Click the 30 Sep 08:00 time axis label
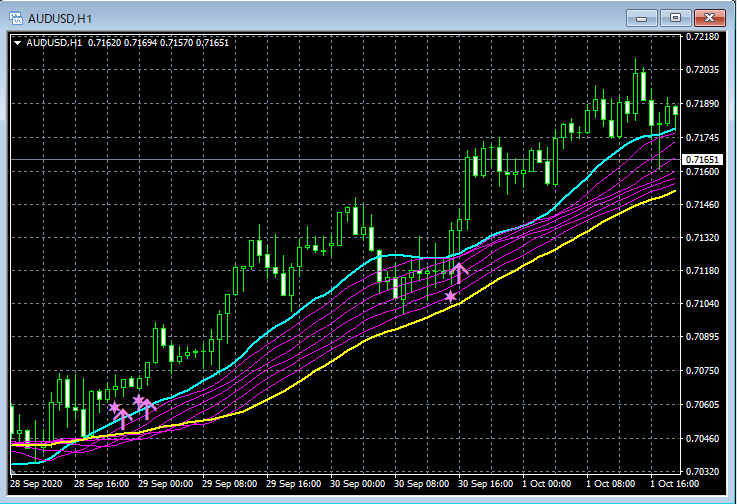Image resolution: width=737 pixels, height=504 pixels. click(x=421, y=484)
